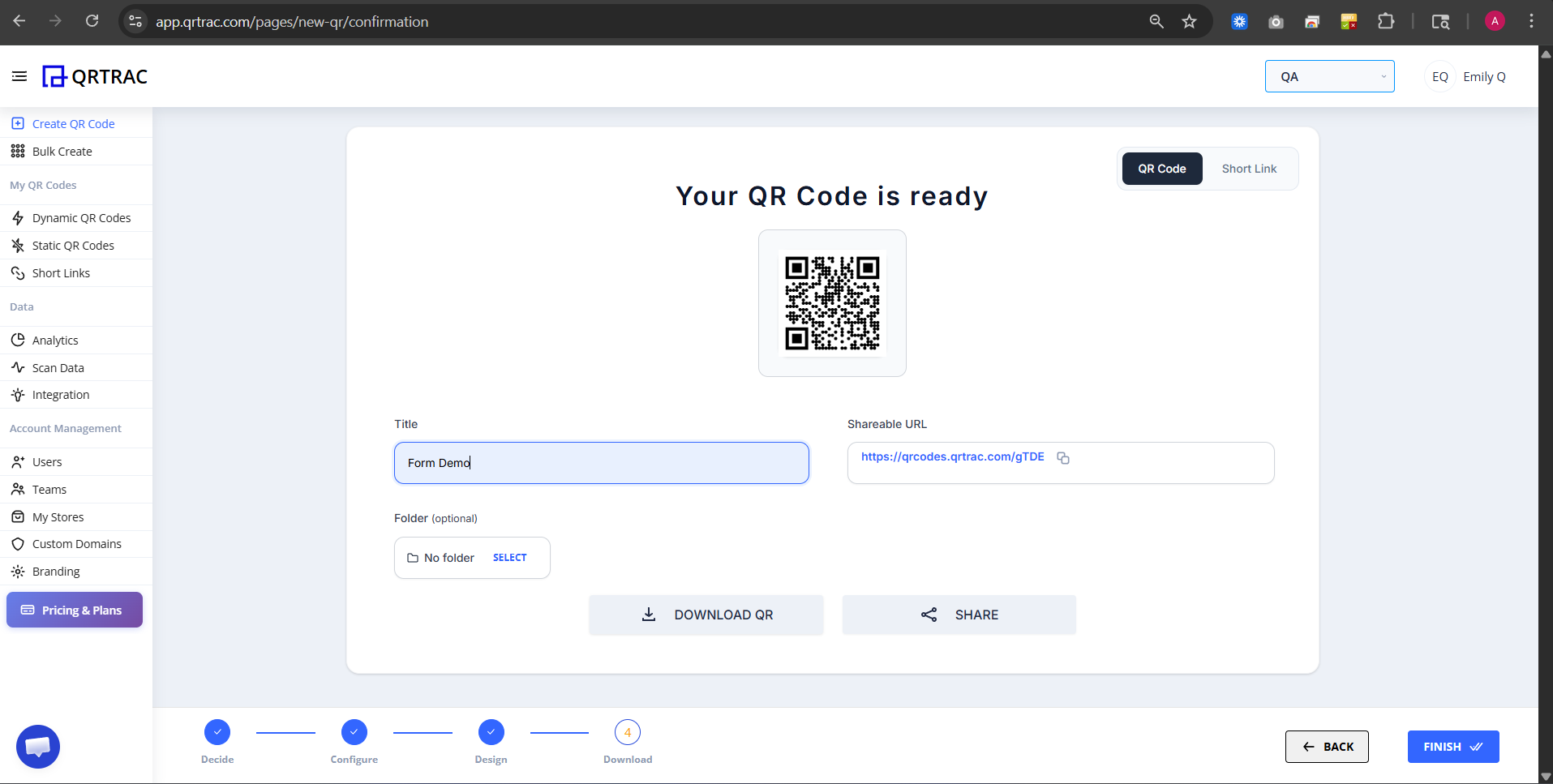Open Analytics page
Viewport: 1553px width, 784px height.
[55, 341]
